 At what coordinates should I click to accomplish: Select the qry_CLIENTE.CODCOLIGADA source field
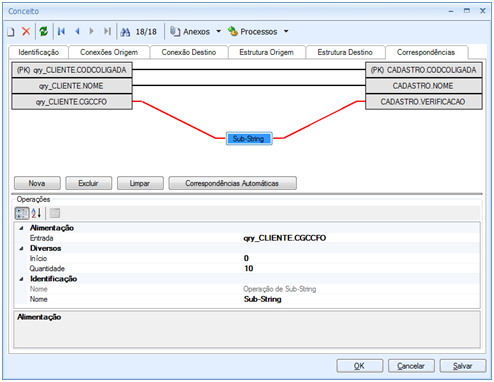point(72,70)
